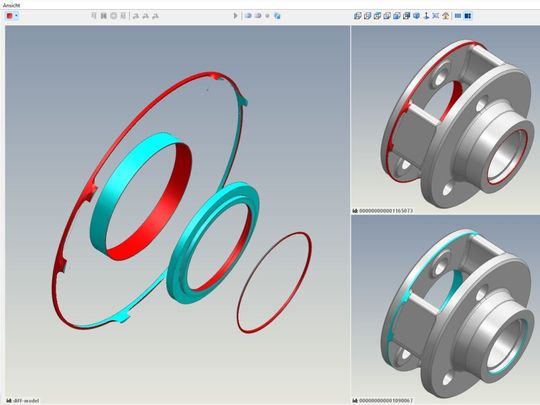Click the middle of three grayed icons after the separator

tap(145, 16)
